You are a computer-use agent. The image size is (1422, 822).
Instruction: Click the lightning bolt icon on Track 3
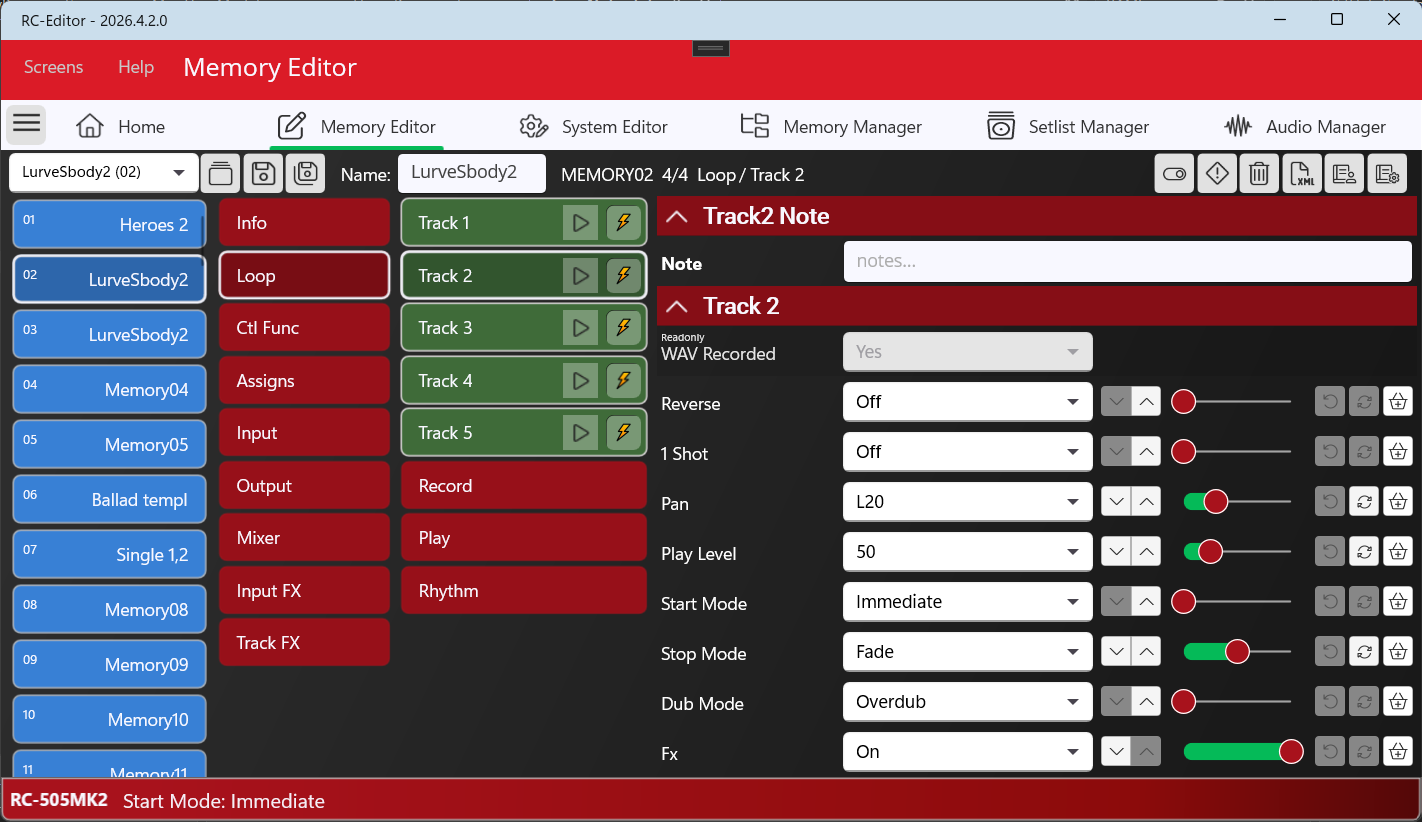[x=624, y=328]
